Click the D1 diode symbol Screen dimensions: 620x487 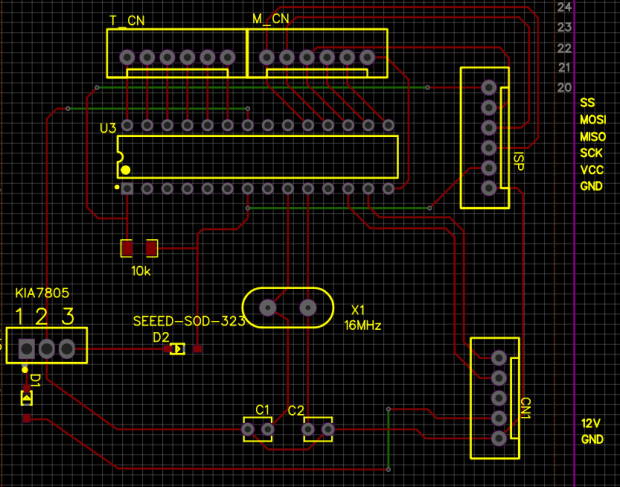[x=26, y=398]
